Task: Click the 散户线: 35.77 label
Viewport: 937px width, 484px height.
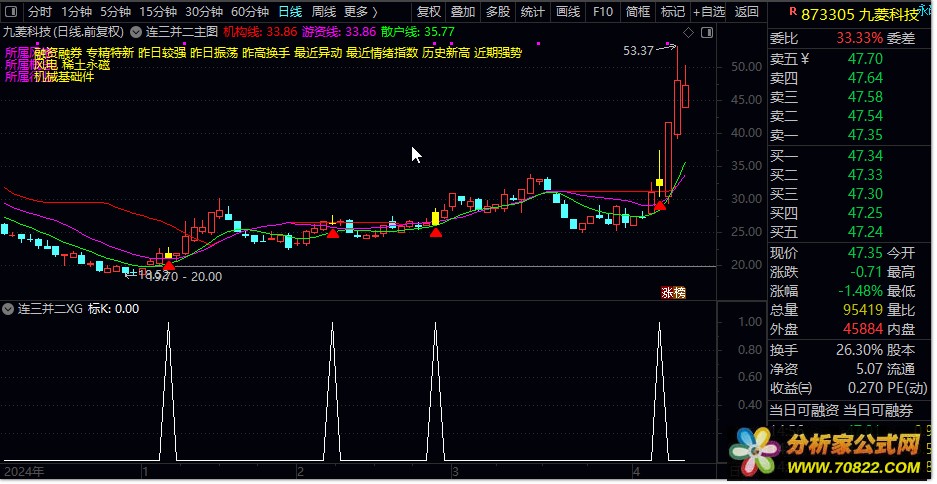Action: pyautogui.click(x=418, y=32)
